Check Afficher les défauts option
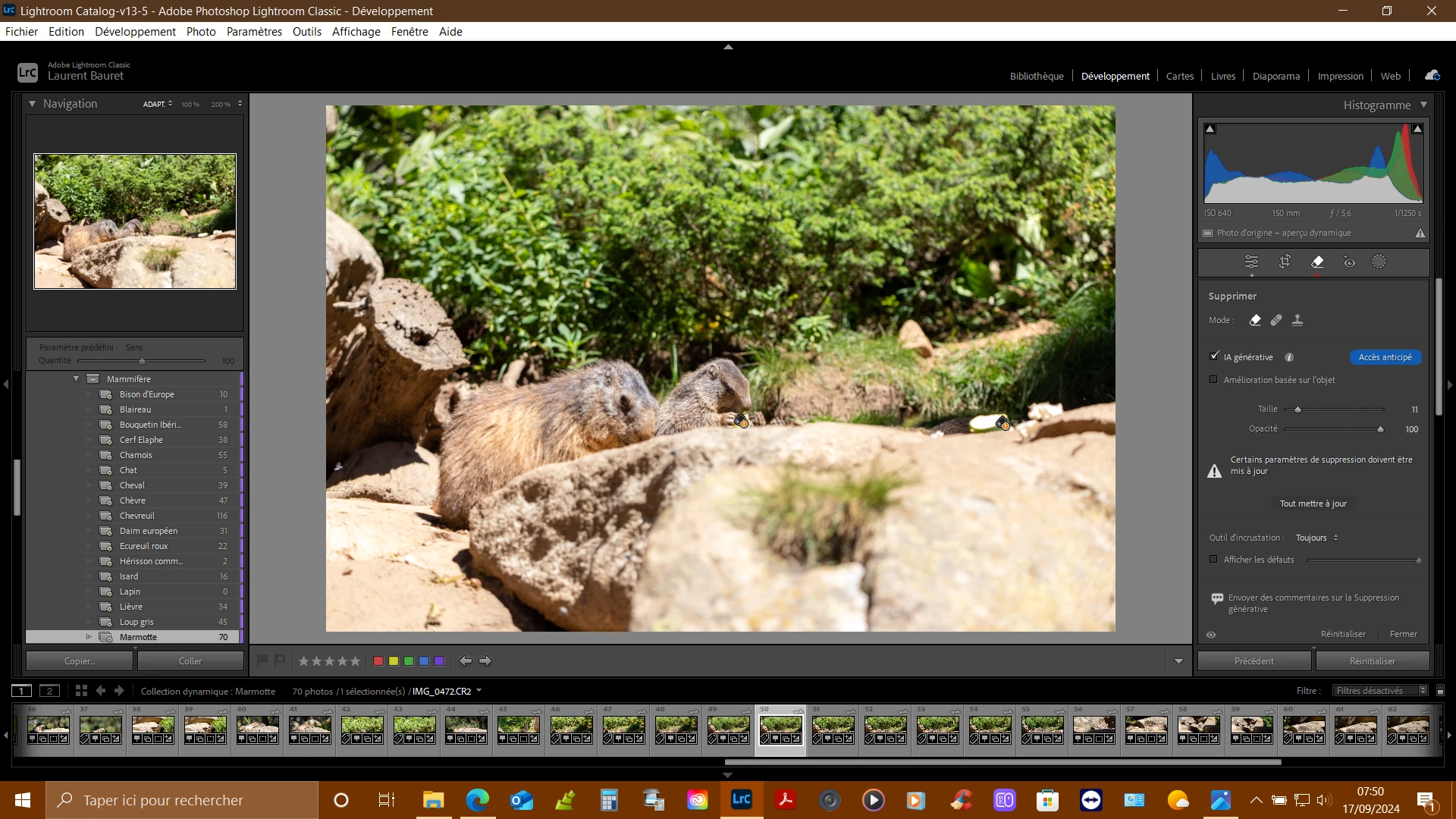 click(1213, 560)
